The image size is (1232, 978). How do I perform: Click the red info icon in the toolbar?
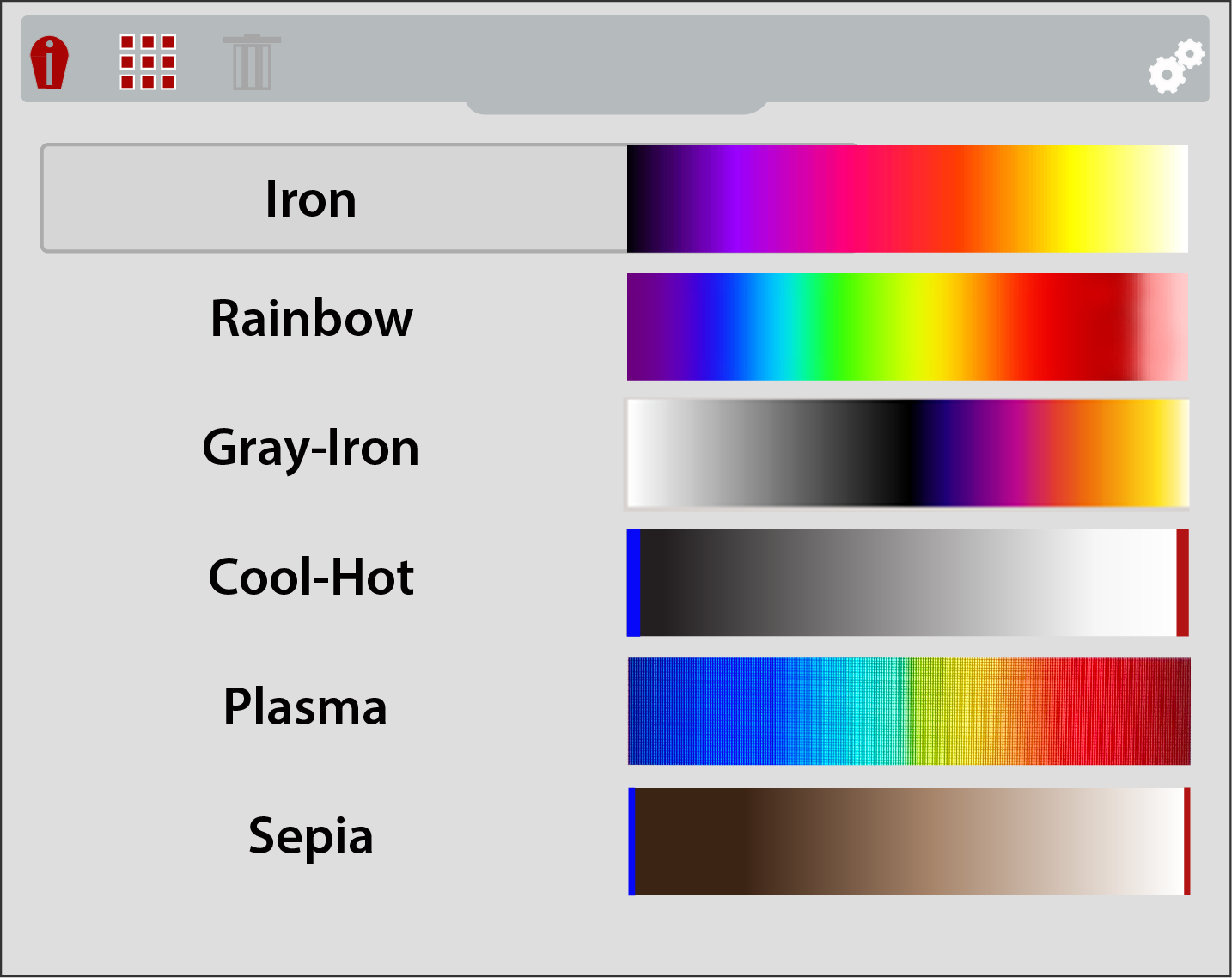49,62
